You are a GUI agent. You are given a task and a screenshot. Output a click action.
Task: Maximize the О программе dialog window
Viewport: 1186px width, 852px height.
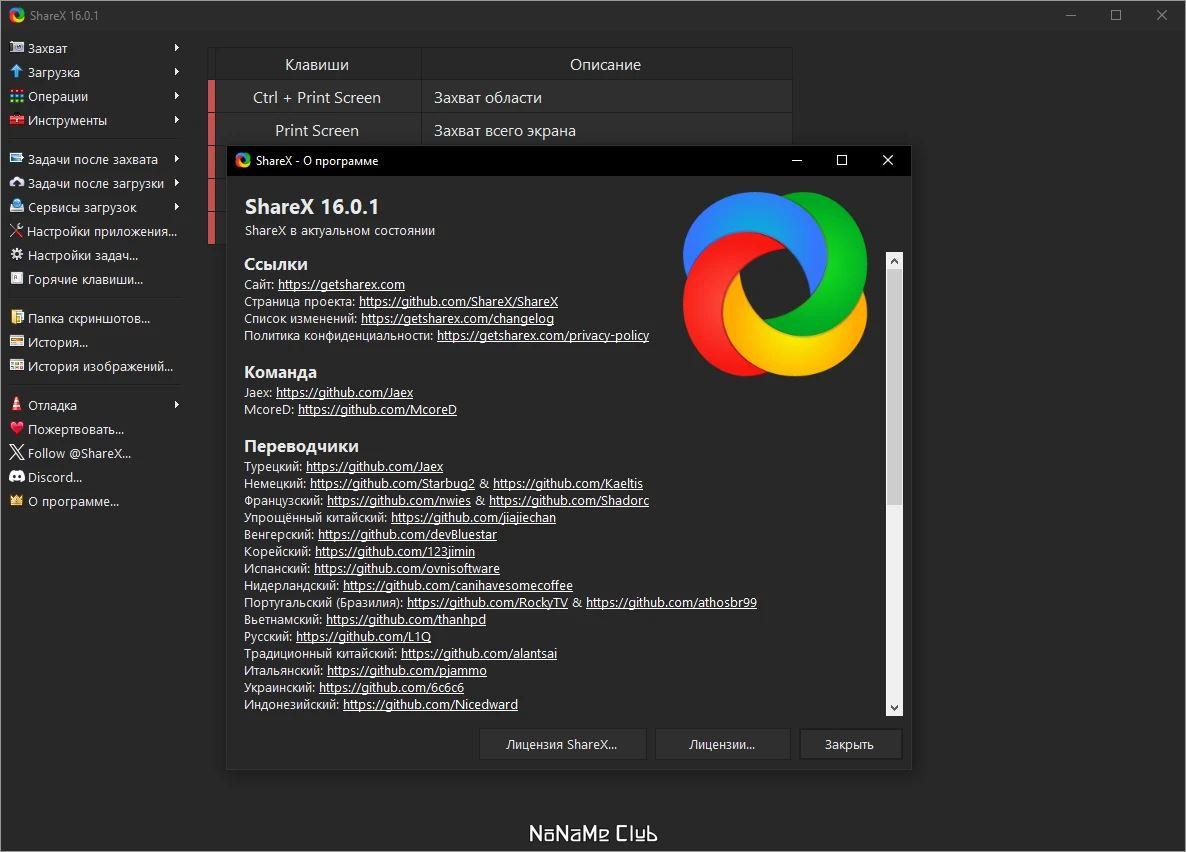pyautogui.click(x=842, y=160)
